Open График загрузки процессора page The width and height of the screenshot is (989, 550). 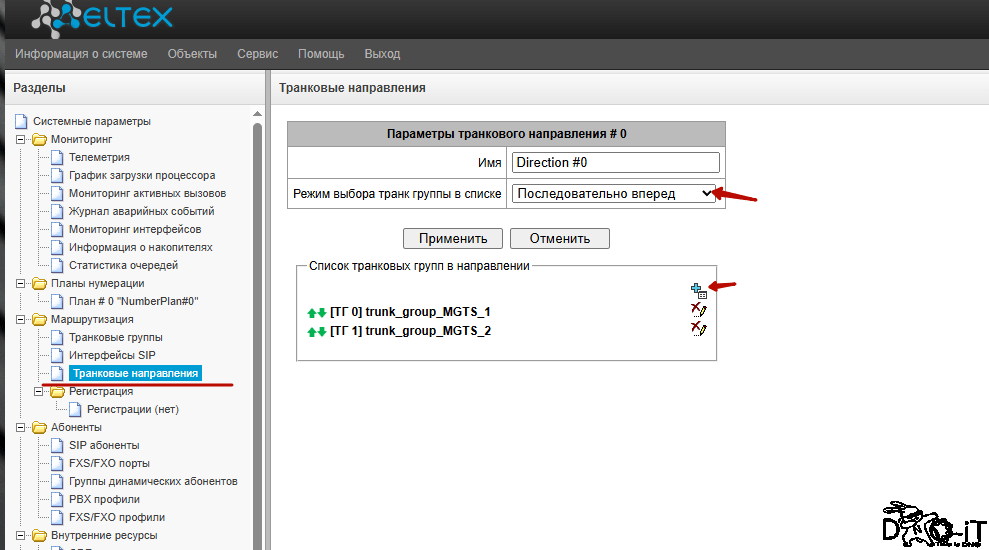142,175
